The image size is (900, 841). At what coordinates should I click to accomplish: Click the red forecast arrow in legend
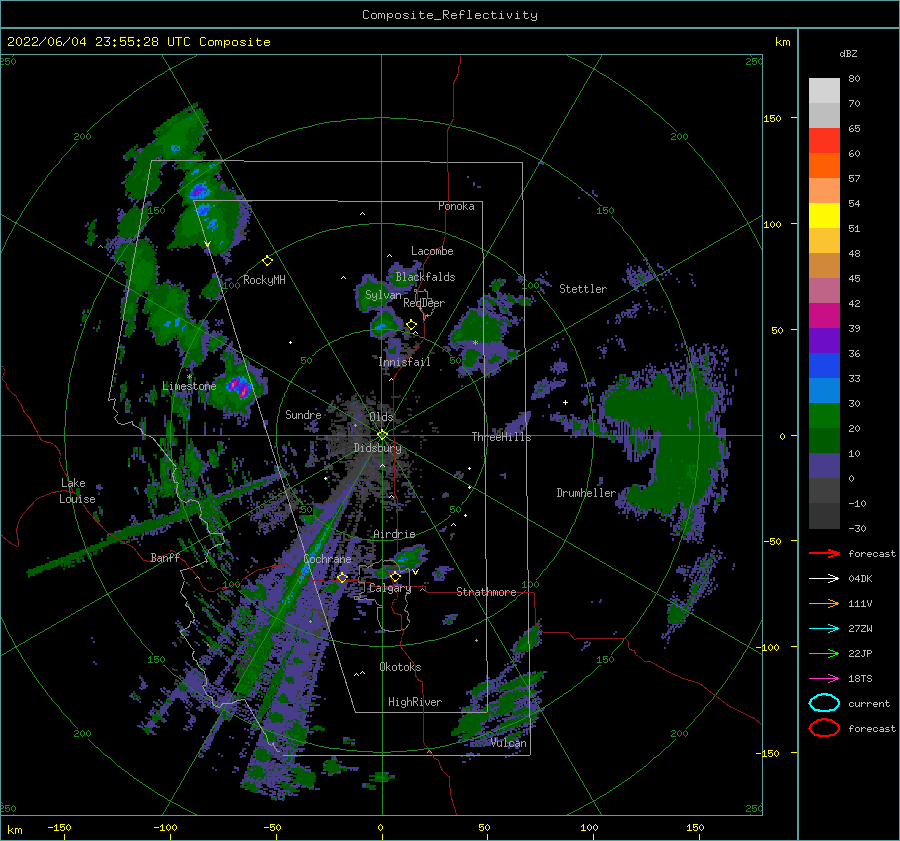tap(824, 553)
